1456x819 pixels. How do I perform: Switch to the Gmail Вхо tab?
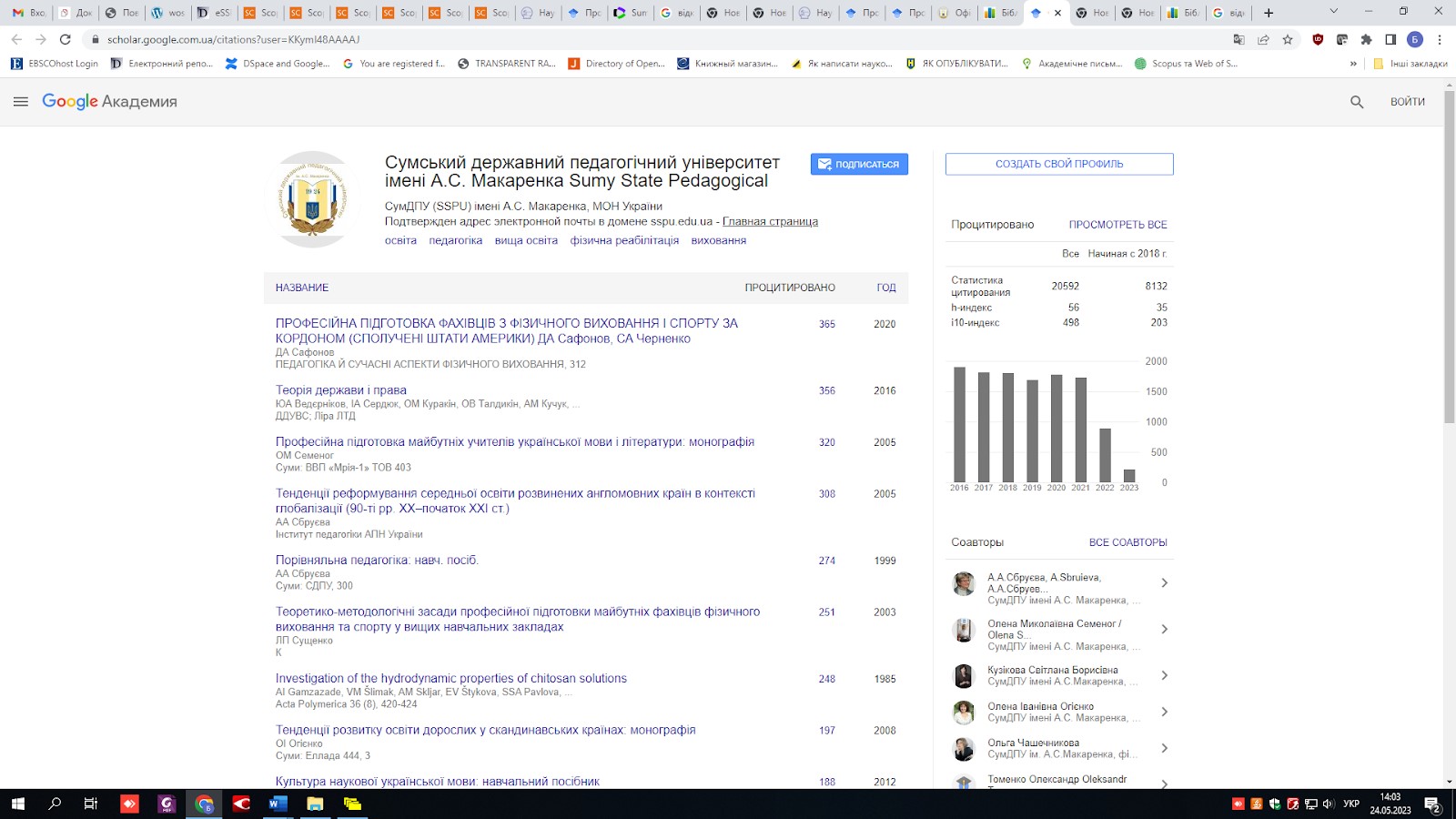[x=29, y=13]
